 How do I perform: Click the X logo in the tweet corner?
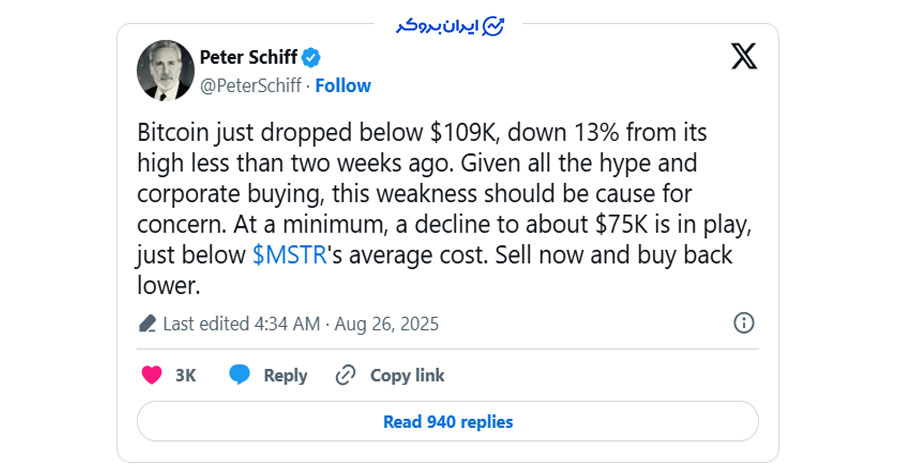(x=744, y=56)
